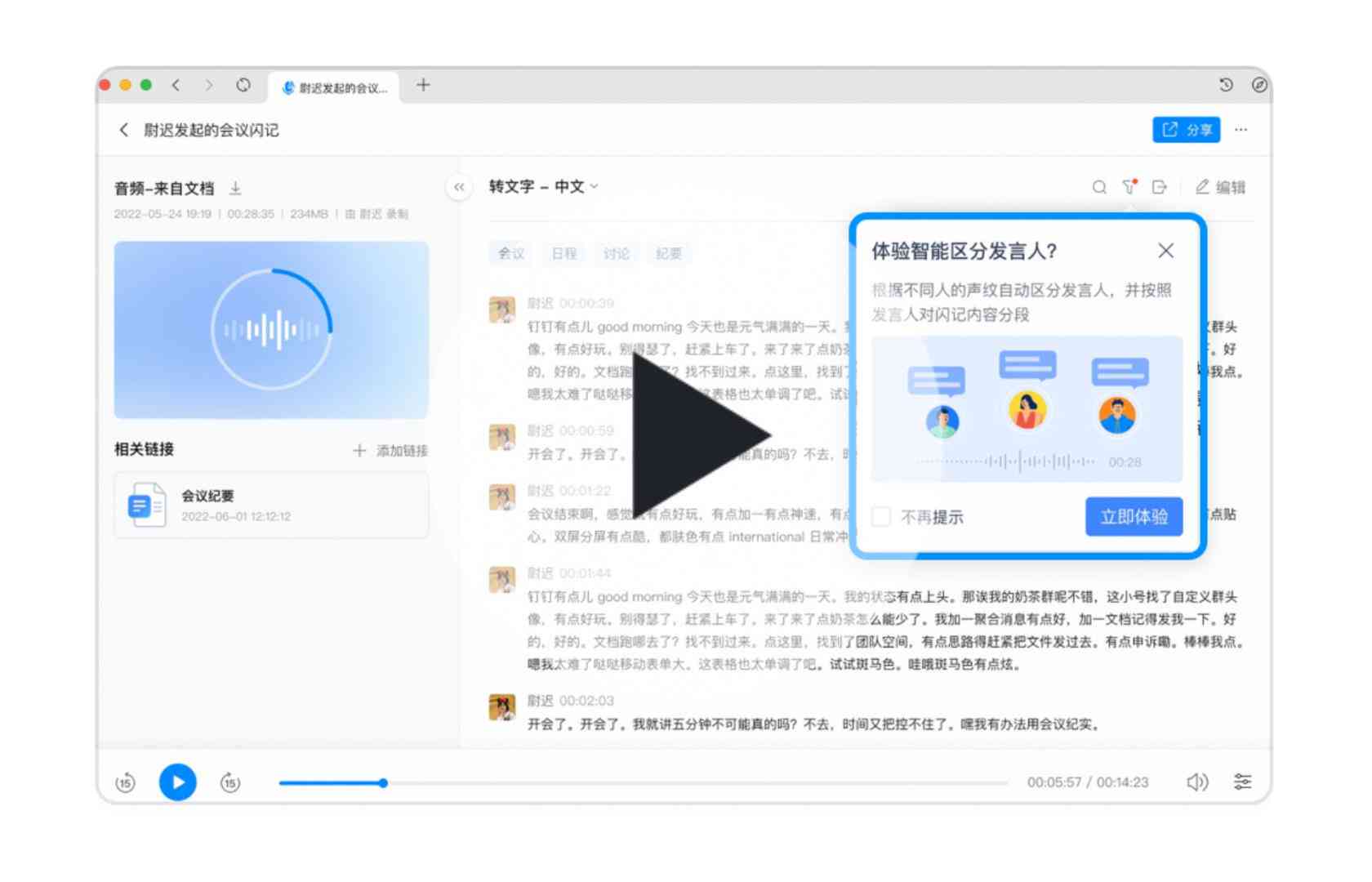
Task: Click 添加链接 to add a link
Action: point(390,450)
